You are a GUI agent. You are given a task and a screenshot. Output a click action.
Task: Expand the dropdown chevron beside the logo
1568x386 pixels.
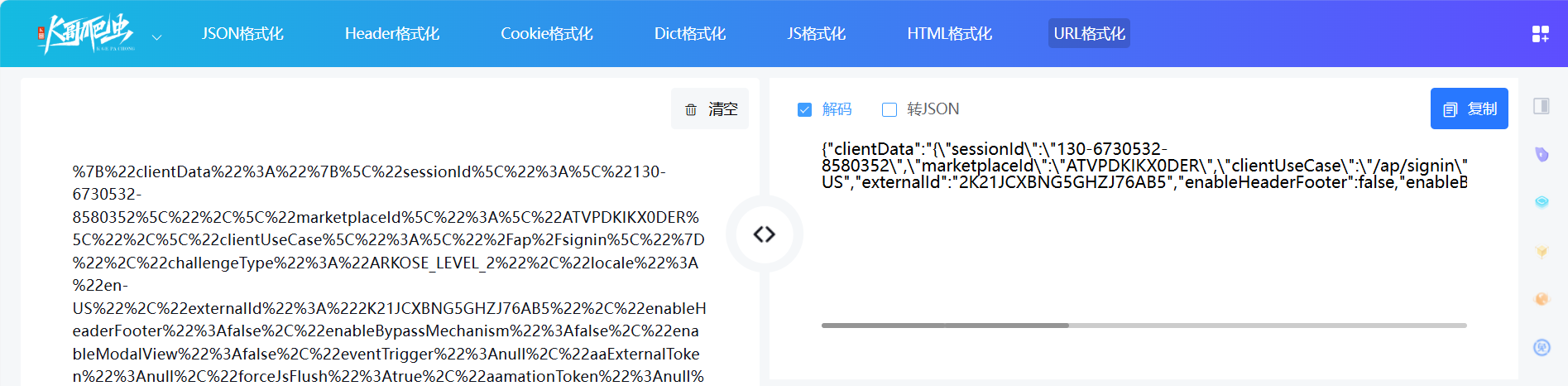coord(156,37)
